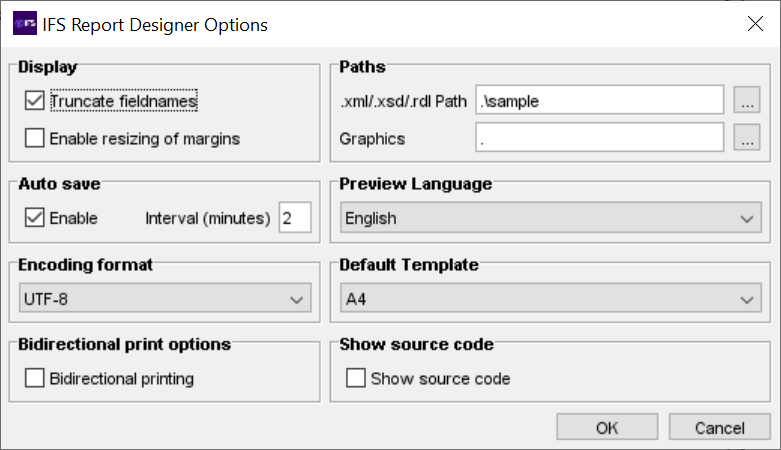Click the Graphics path input field
This screenshot has width=781, height=450.
pos(600,138)
